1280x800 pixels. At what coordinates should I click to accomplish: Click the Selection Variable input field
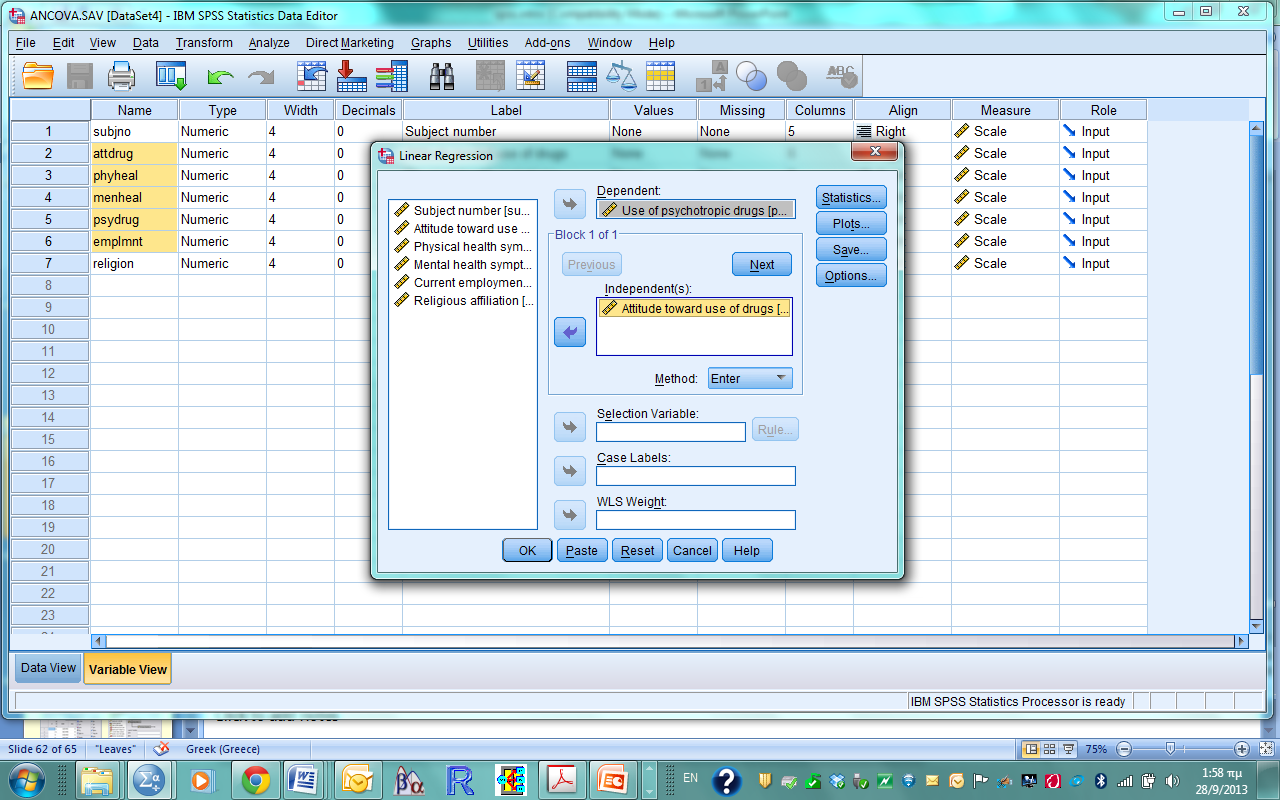coord(671,432)
